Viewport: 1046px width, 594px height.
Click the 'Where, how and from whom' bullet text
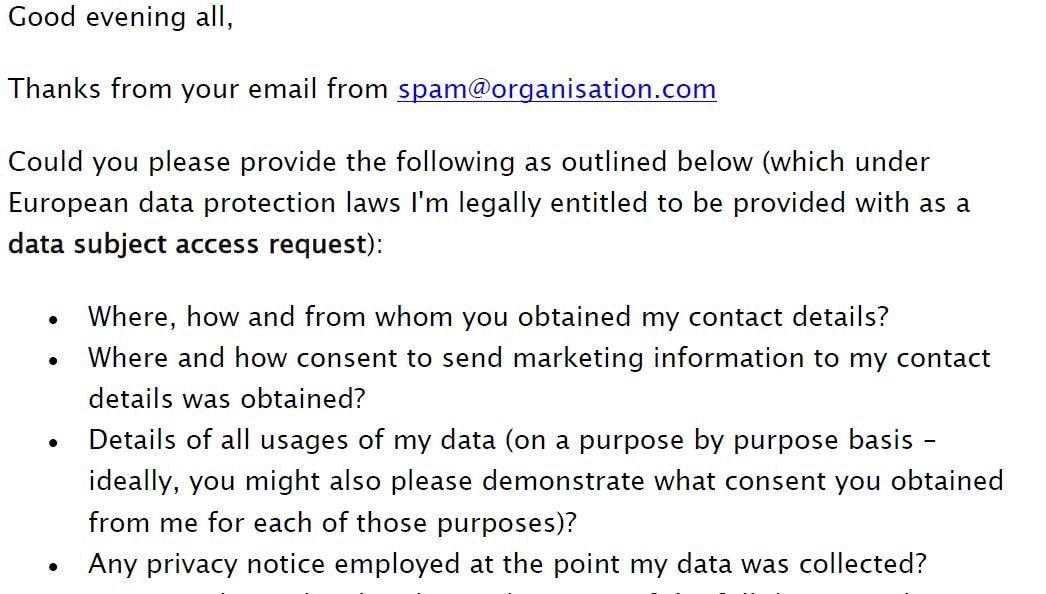click(x=488, y=316)
